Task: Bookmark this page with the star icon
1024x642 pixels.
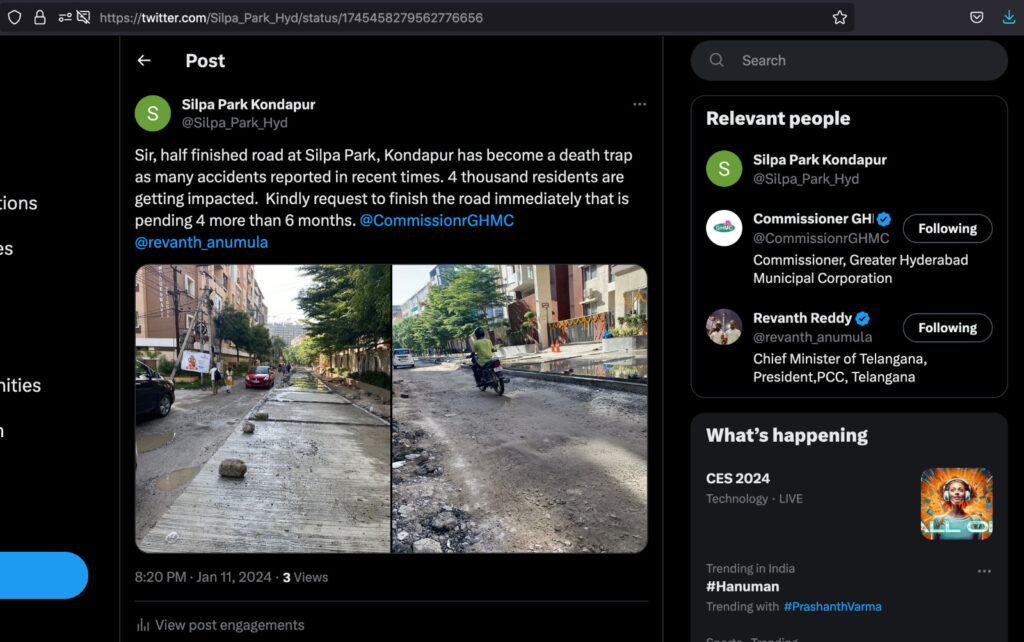Action: tap(840, 18)
